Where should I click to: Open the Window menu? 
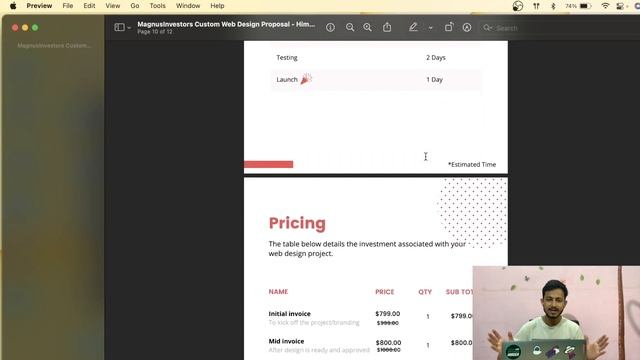coord(188,6)
